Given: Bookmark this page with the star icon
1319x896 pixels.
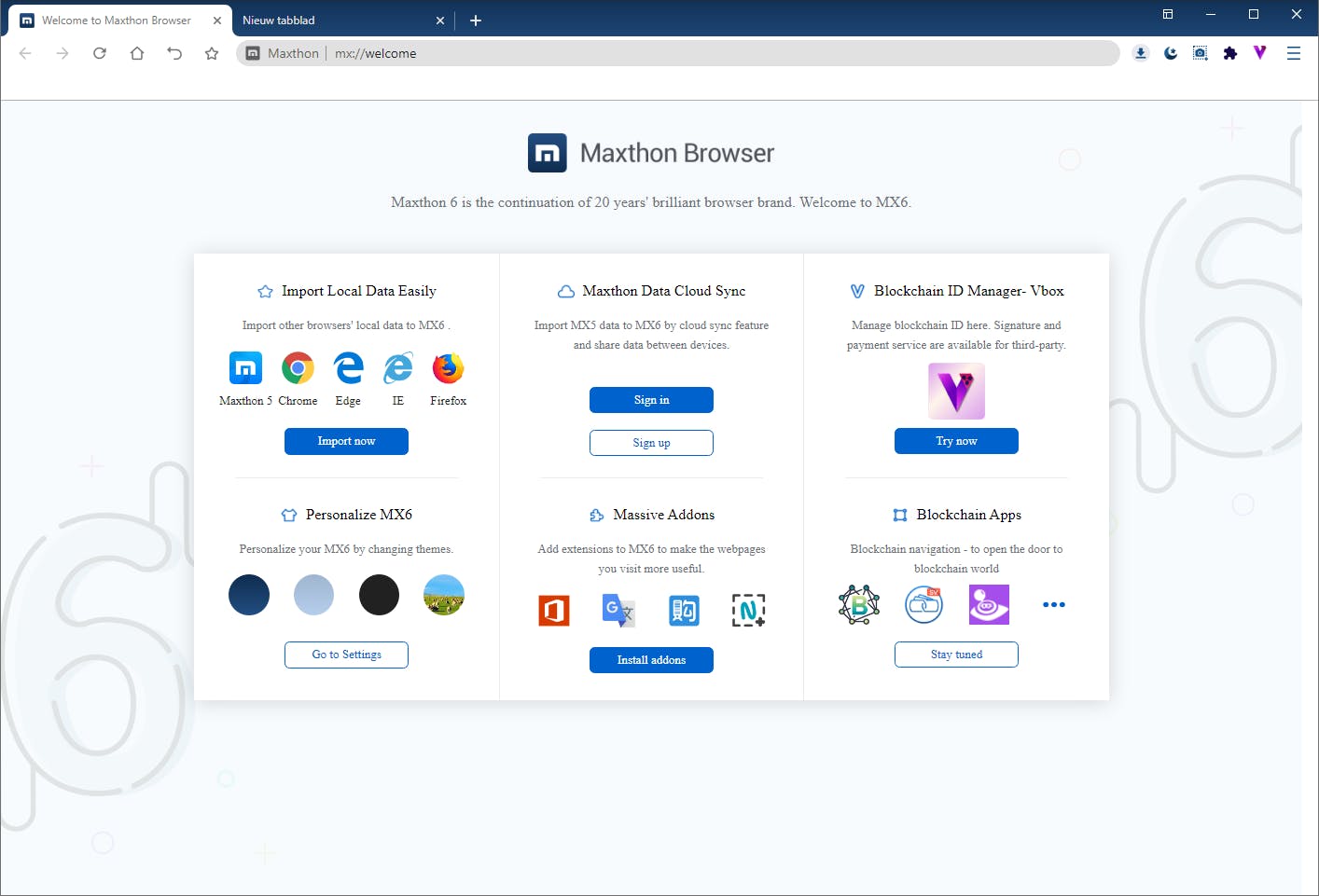Looking at the screenshot, I should tap(212, 53).
